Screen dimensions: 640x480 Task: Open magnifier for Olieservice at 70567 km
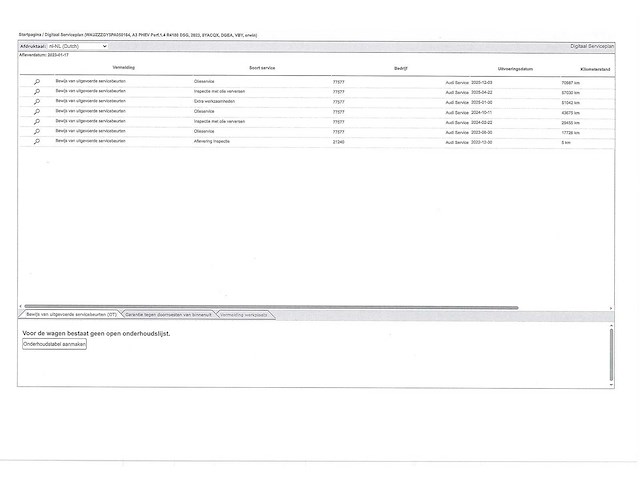37,81
